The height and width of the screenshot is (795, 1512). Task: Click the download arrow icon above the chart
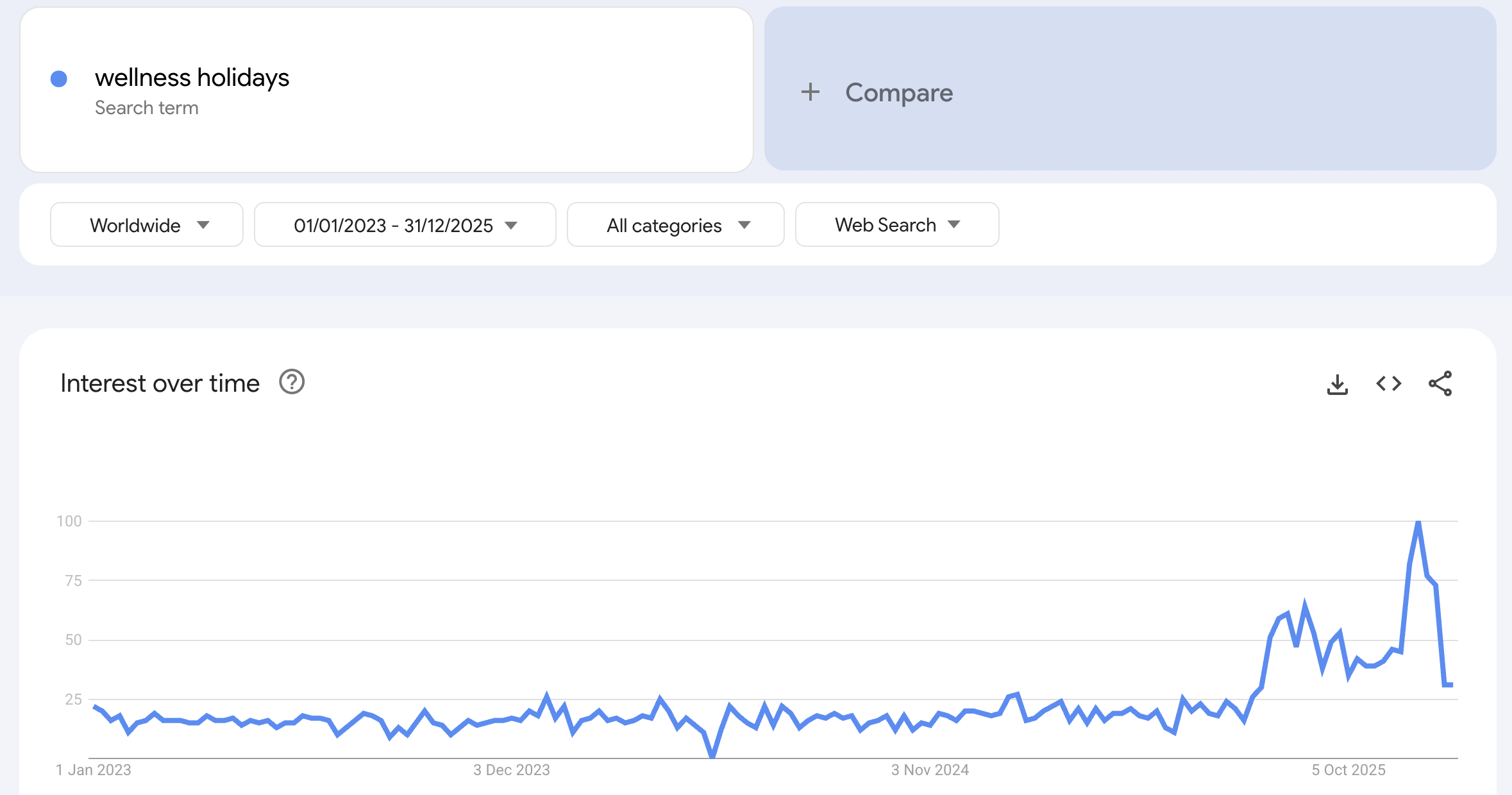[1337, 383]
